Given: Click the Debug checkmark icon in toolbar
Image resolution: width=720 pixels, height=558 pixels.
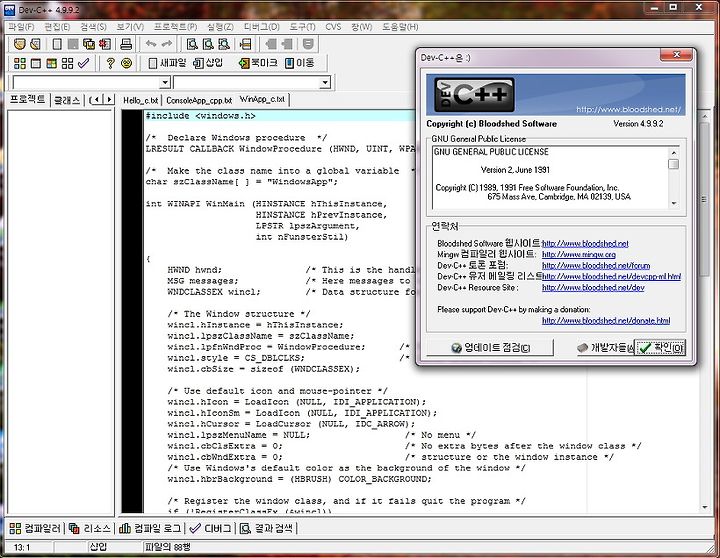Looking at the screenshot, I should [83, 63].
